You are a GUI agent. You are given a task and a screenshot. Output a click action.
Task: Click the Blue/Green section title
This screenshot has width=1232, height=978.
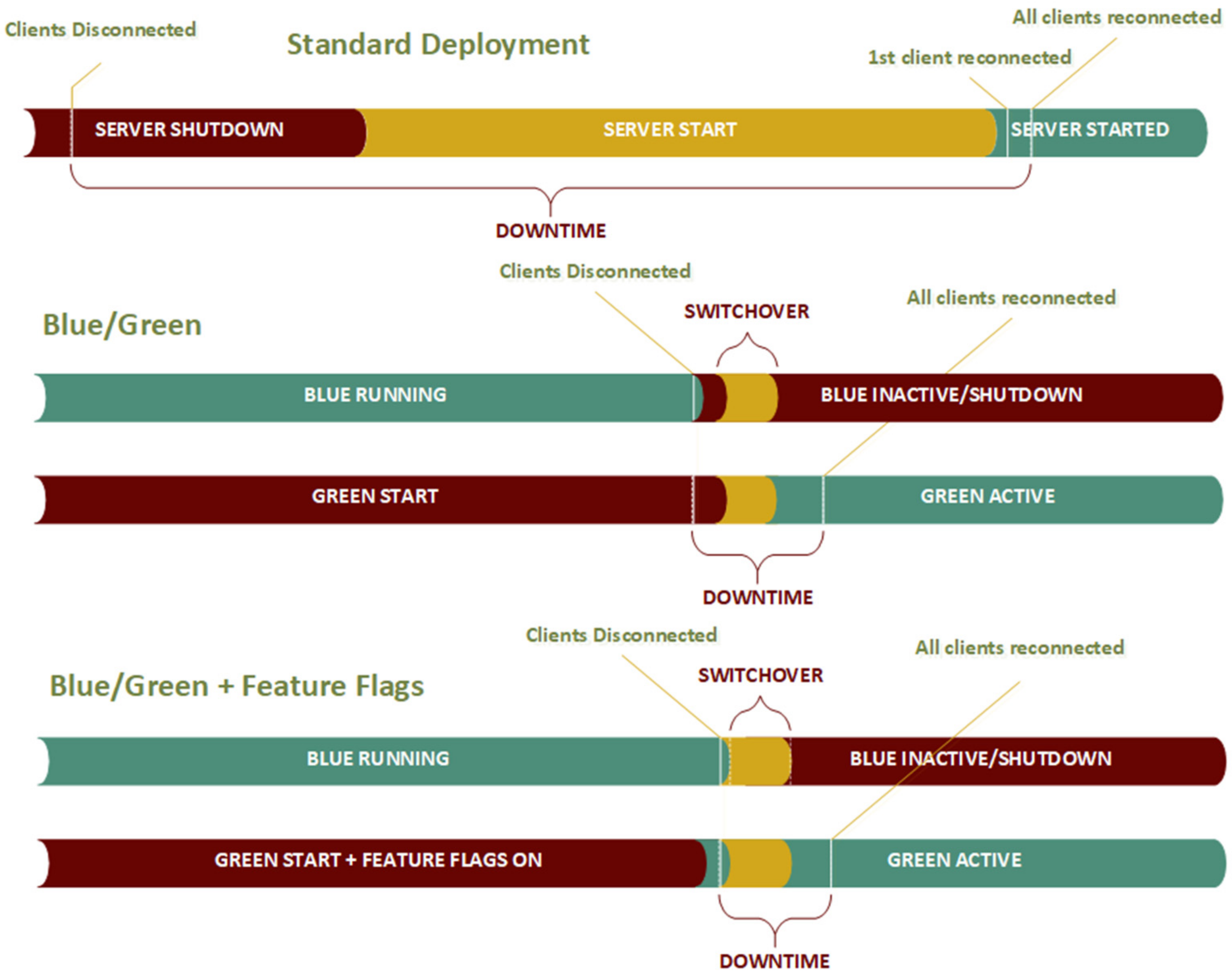tap(122, 325)
